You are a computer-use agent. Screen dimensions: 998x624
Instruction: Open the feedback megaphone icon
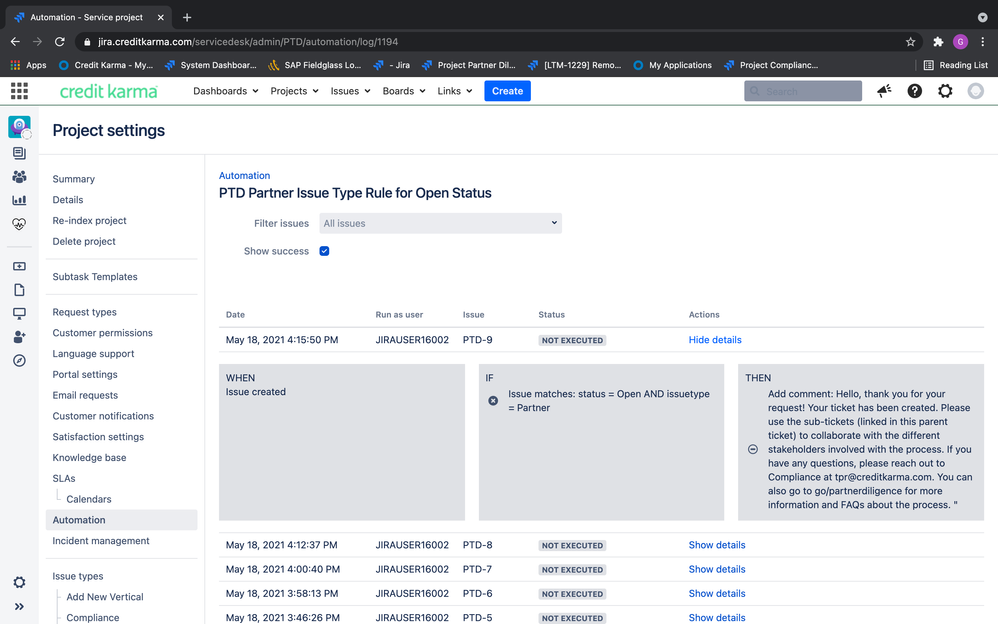pyautogui.click(x=884, y=91)
